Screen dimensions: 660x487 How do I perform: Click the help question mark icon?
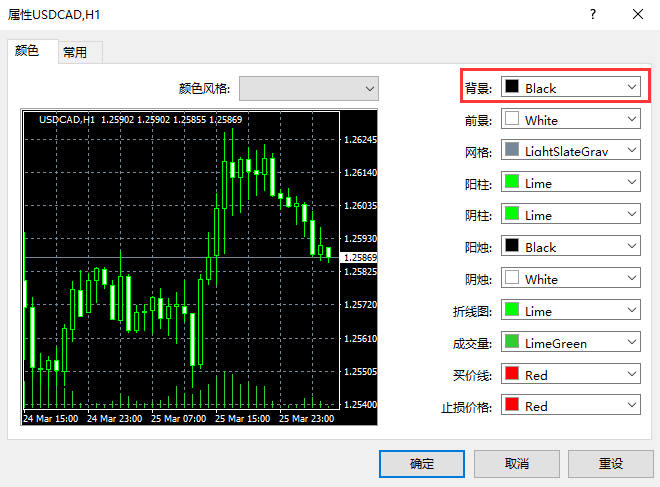(x=593, y=15)
